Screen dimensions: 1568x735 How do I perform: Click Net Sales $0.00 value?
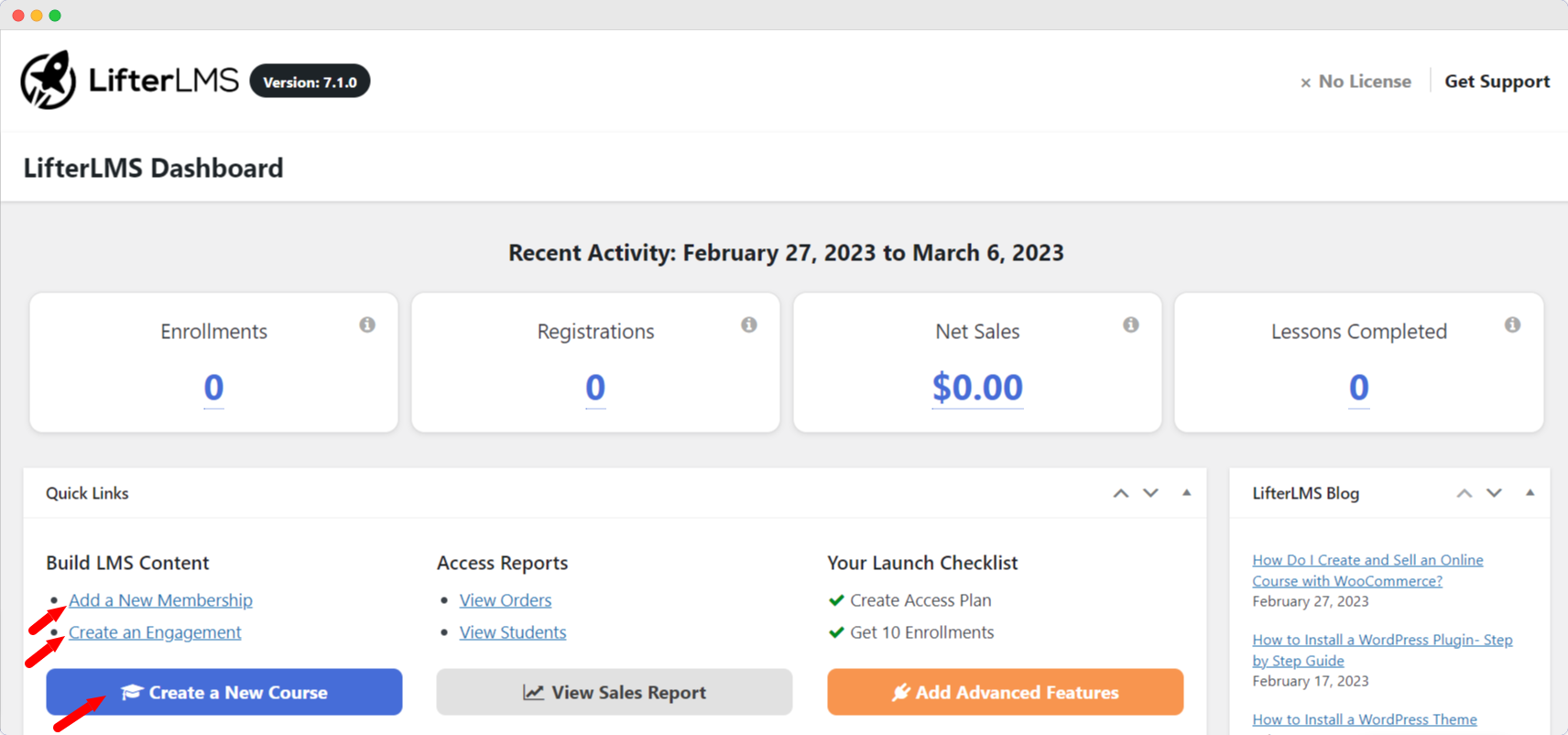[x=977, y=388]
